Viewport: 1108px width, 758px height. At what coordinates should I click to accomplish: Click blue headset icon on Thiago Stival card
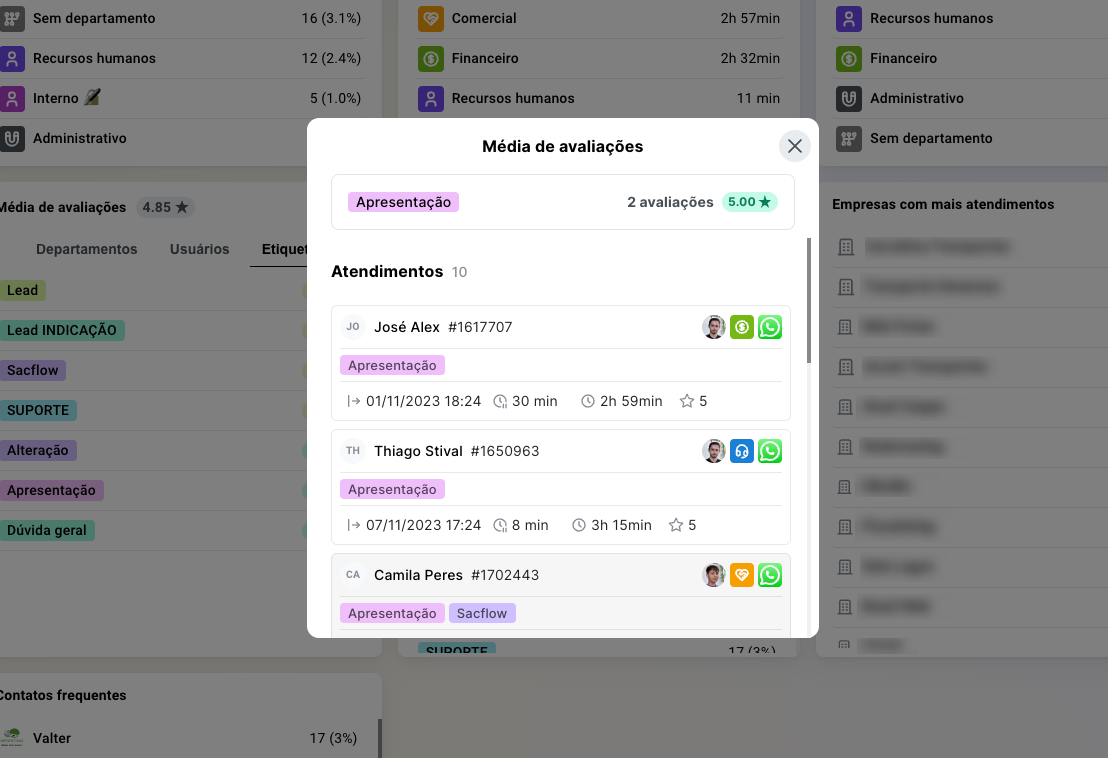tap(741, 451)
